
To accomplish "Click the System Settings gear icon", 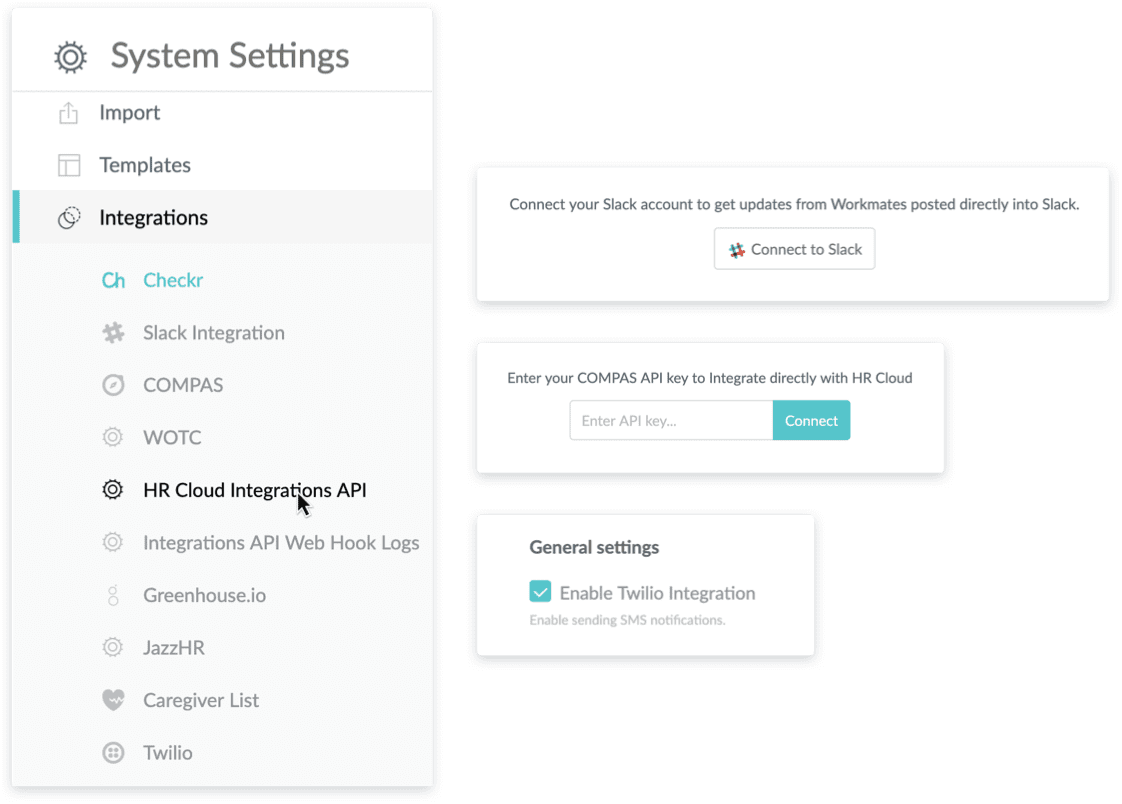I will pyautogui.click(x=69, y=57).
